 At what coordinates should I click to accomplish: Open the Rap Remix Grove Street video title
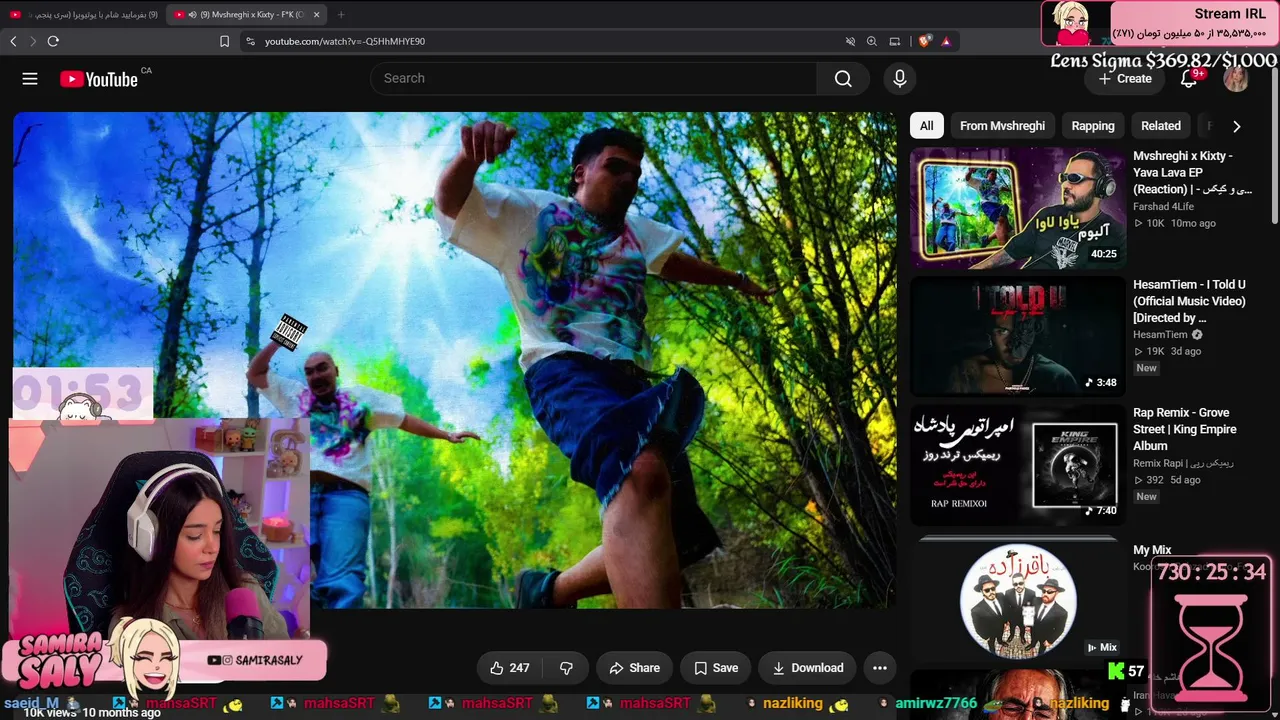[x=1185, y=429]
